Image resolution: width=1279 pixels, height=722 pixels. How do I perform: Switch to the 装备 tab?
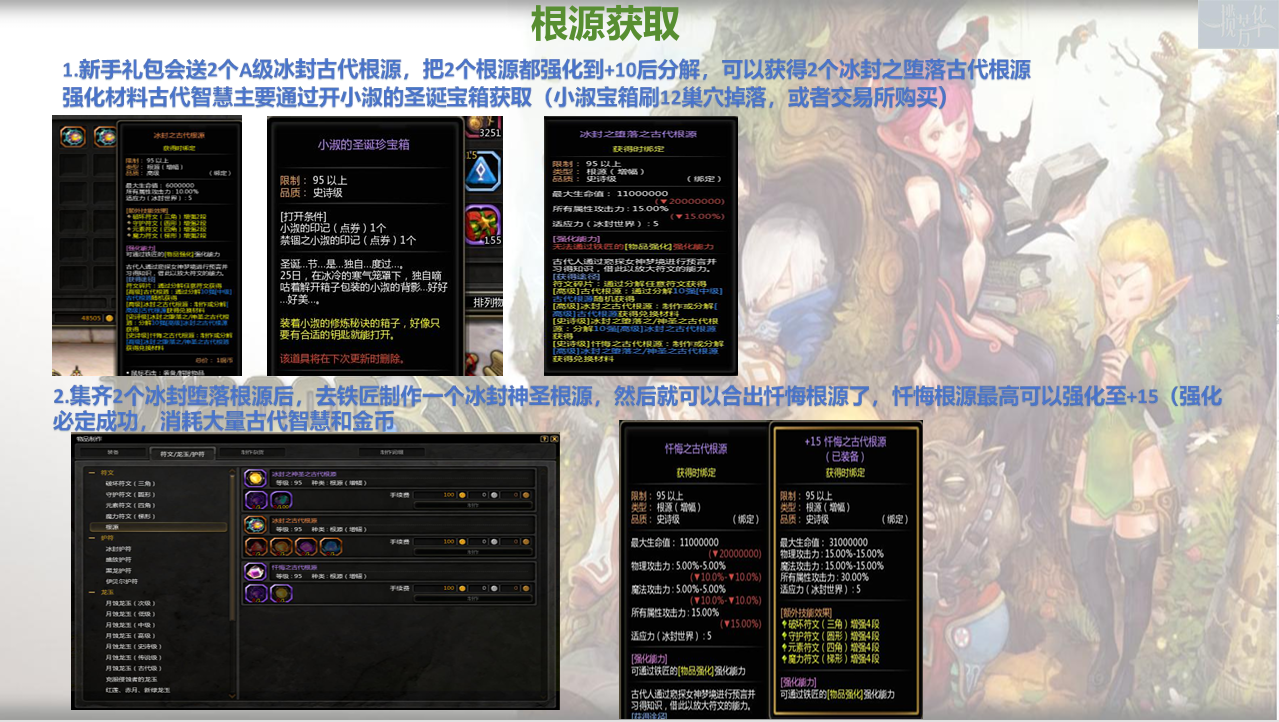point(114,453)
